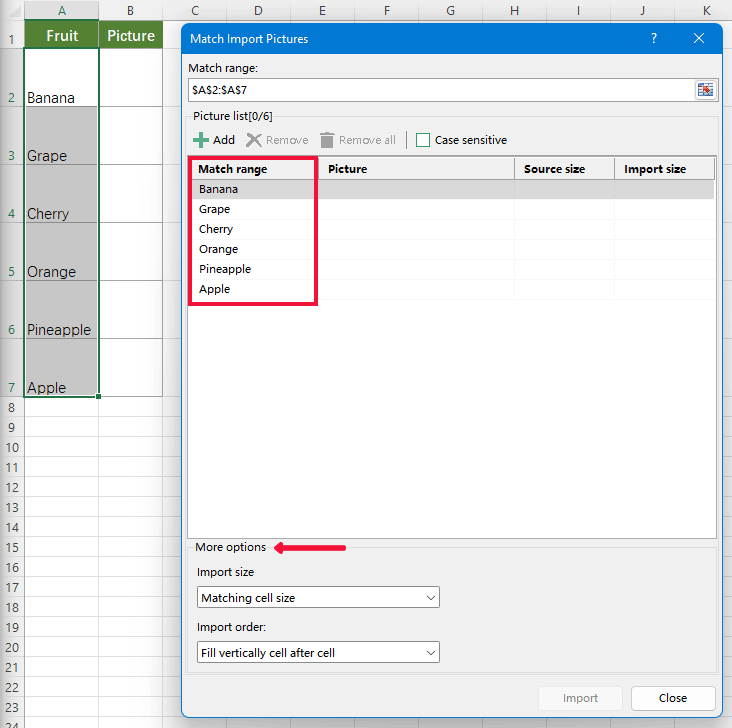Click the Import button
The width and height of the screenshot is (732, 728).
[580, 698]
